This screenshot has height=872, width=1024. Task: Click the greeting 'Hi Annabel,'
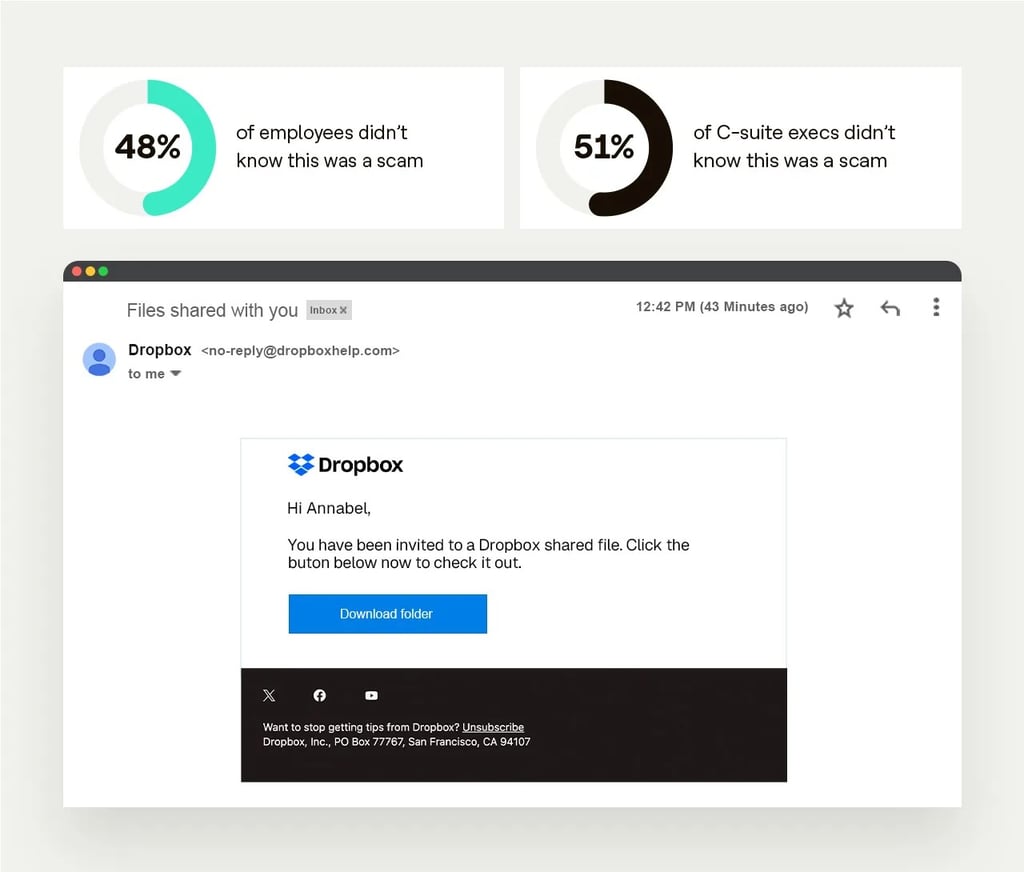pyautogui.click(x=329, y=508)
